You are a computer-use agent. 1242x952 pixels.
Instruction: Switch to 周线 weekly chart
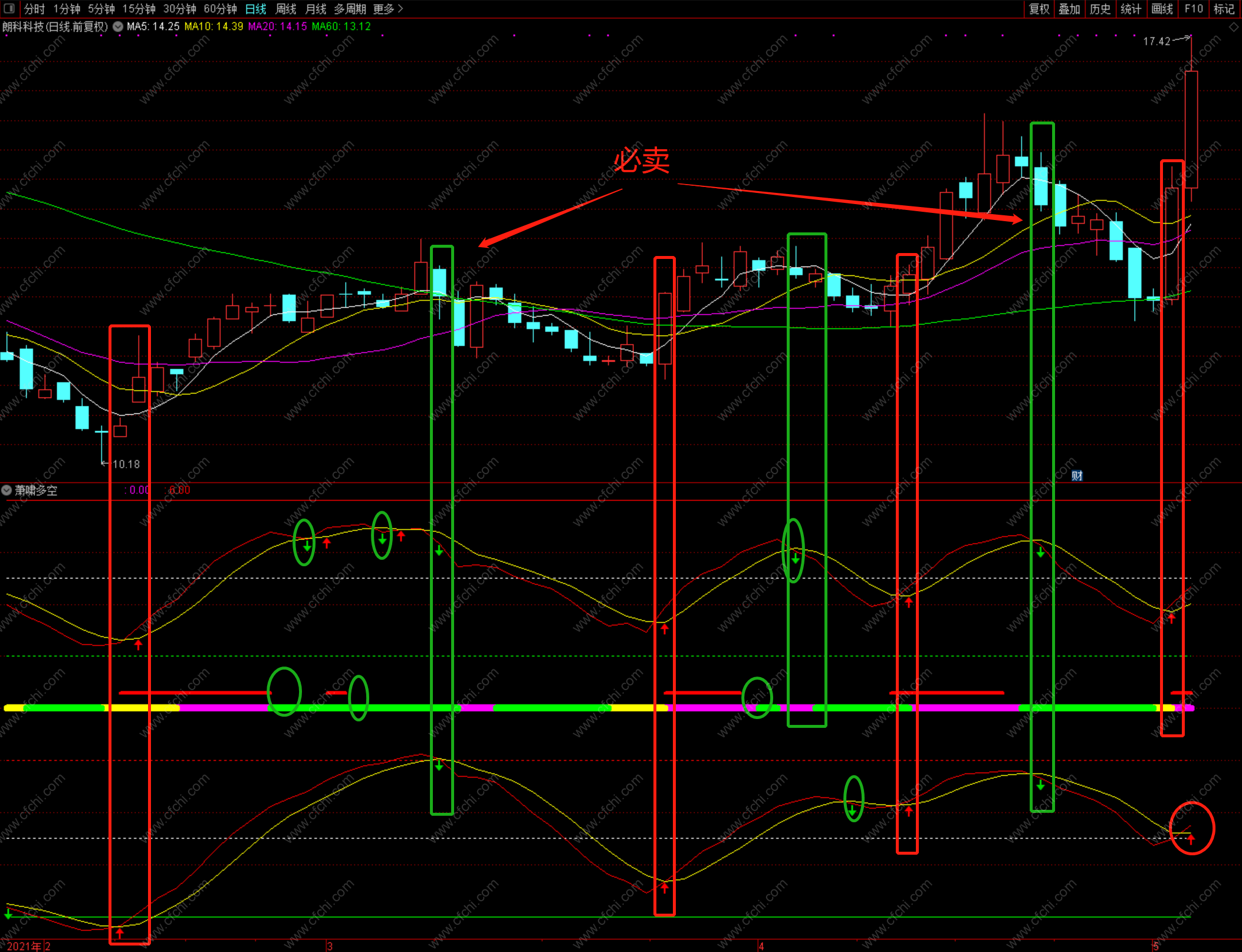(x=285, y=9)
